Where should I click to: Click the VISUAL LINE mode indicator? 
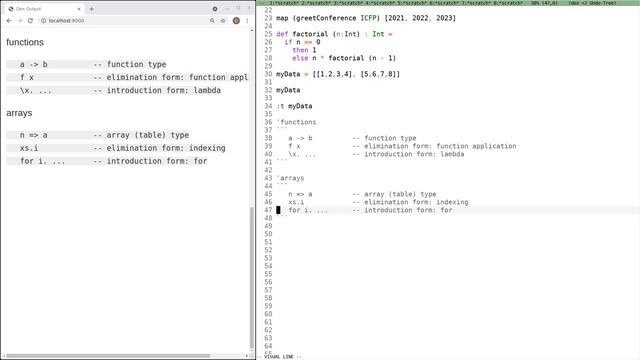(279, 357)
